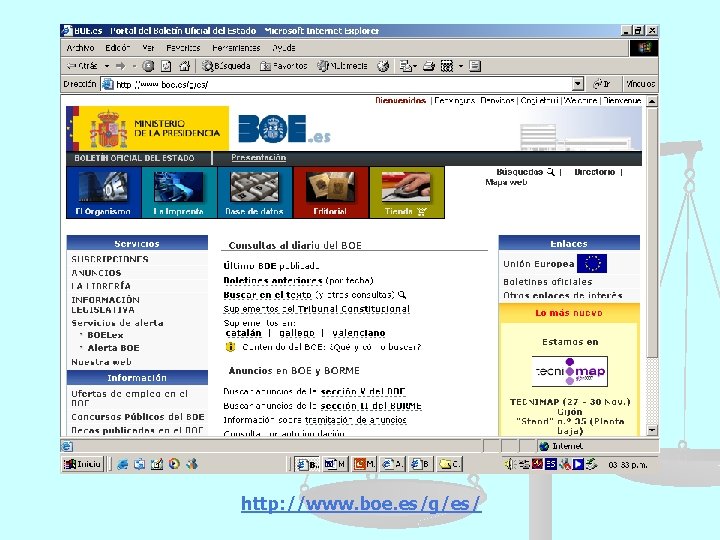The height and width of the screenshot is (540, 720).
Task: Click the Ir (Go) button
Action: point(602,84)
